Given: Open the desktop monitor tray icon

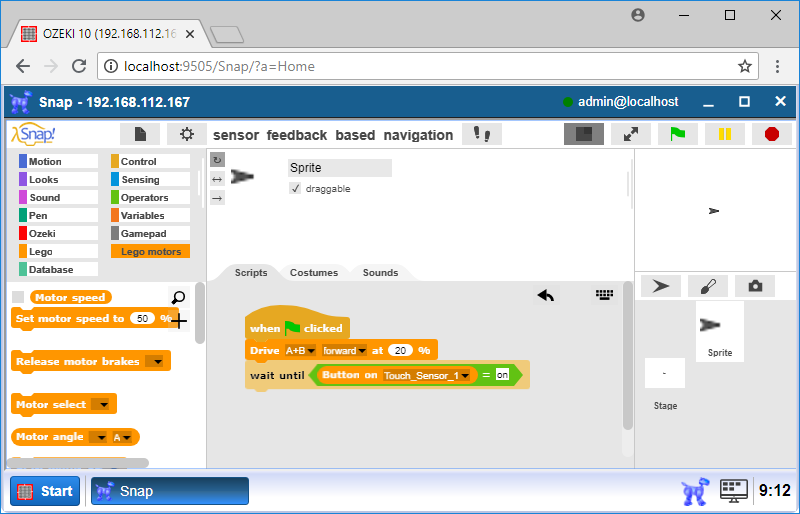Looking at the screenshot, I should click(x=734, y=490).
